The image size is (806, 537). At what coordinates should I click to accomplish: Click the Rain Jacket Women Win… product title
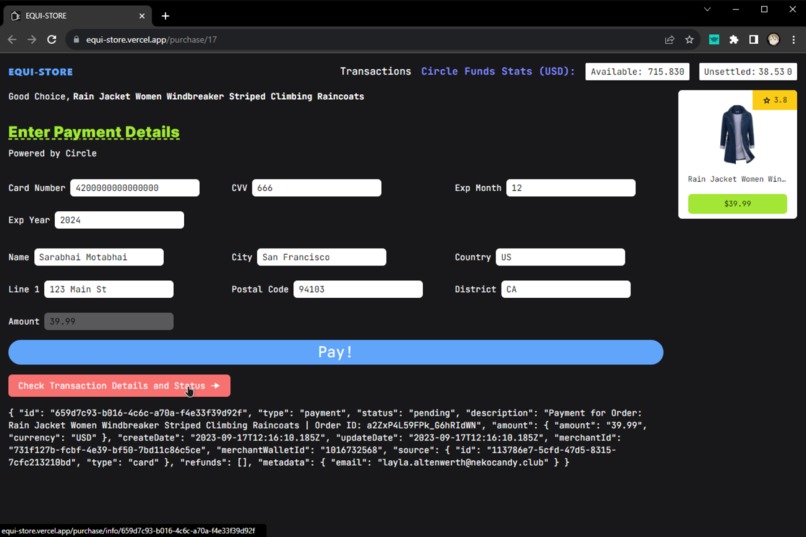point(737,179)
